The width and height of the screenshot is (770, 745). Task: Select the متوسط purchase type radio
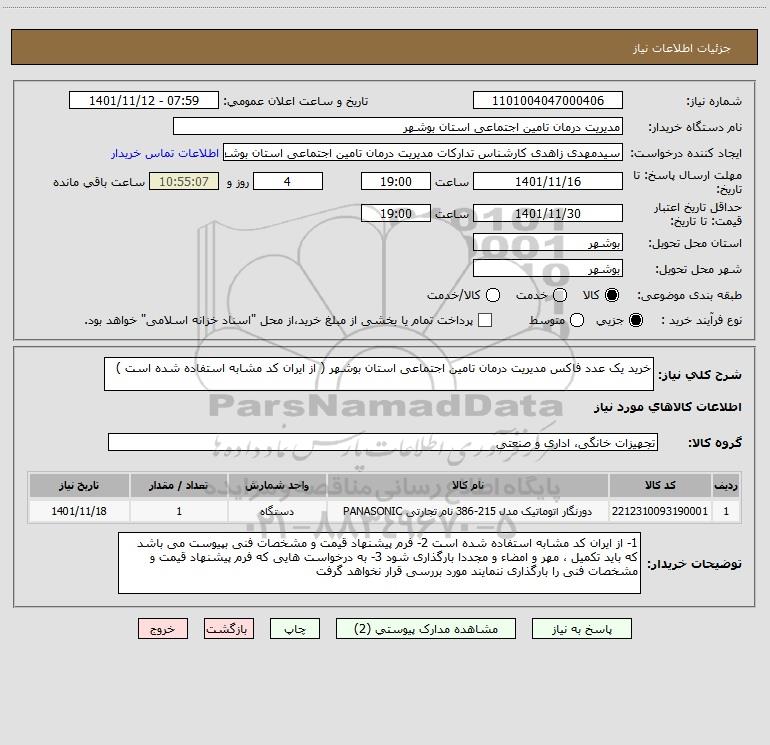577,320
